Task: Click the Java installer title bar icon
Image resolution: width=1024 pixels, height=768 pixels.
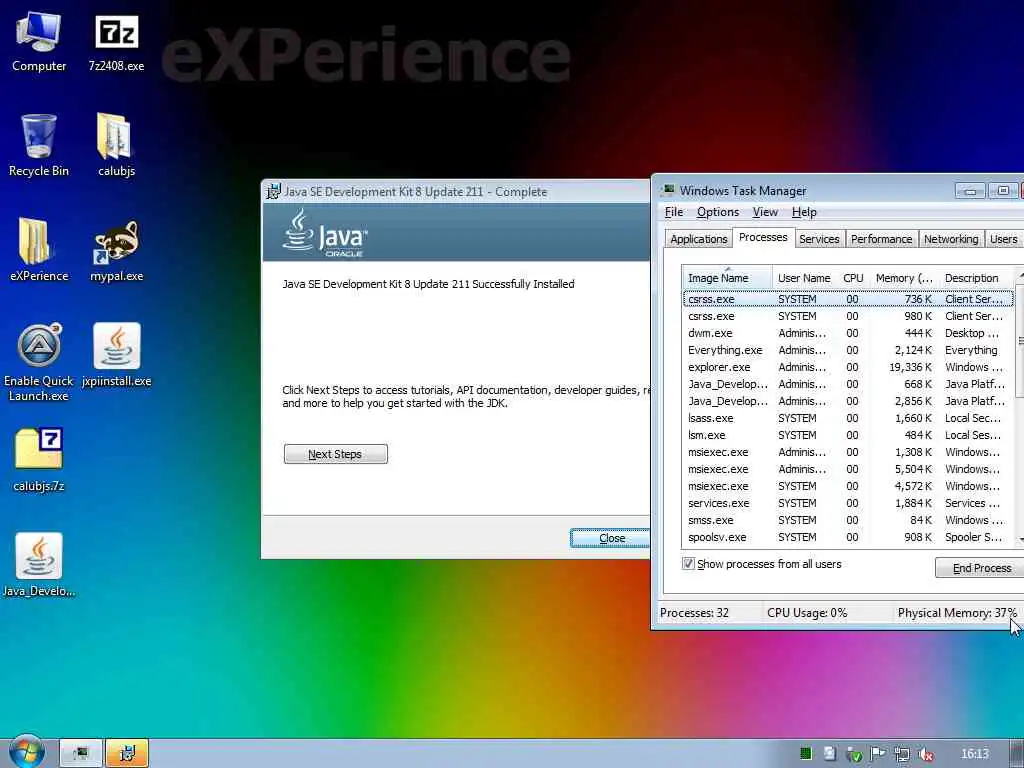Action: coord(273,191)
